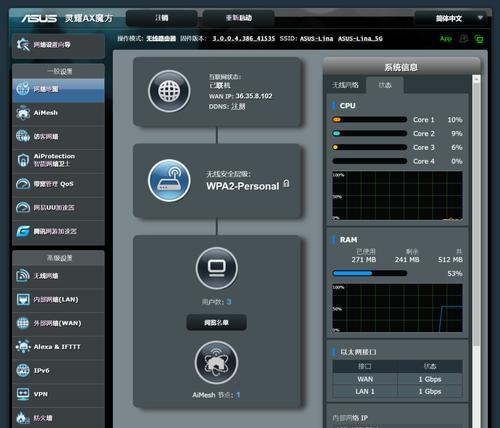Screen dimensions: 500x428
Task: Click the Core 1 CPU usage bar
Action: (x=370, y=120)
